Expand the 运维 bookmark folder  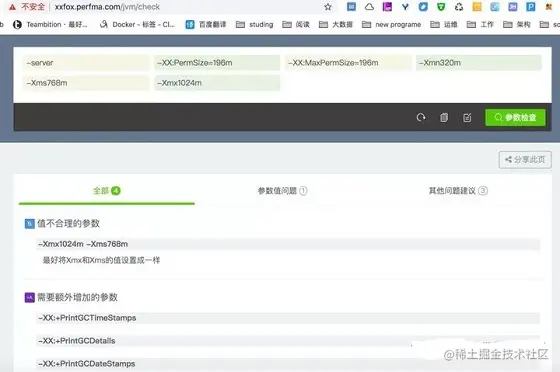coord(444,24)
